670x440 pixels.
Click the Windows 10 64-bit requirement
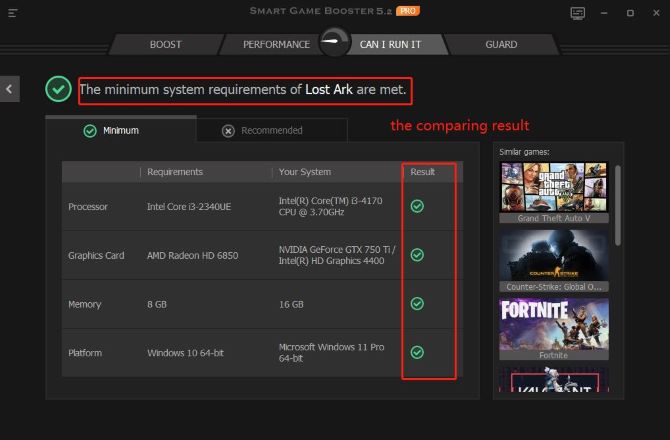[185, 353]
